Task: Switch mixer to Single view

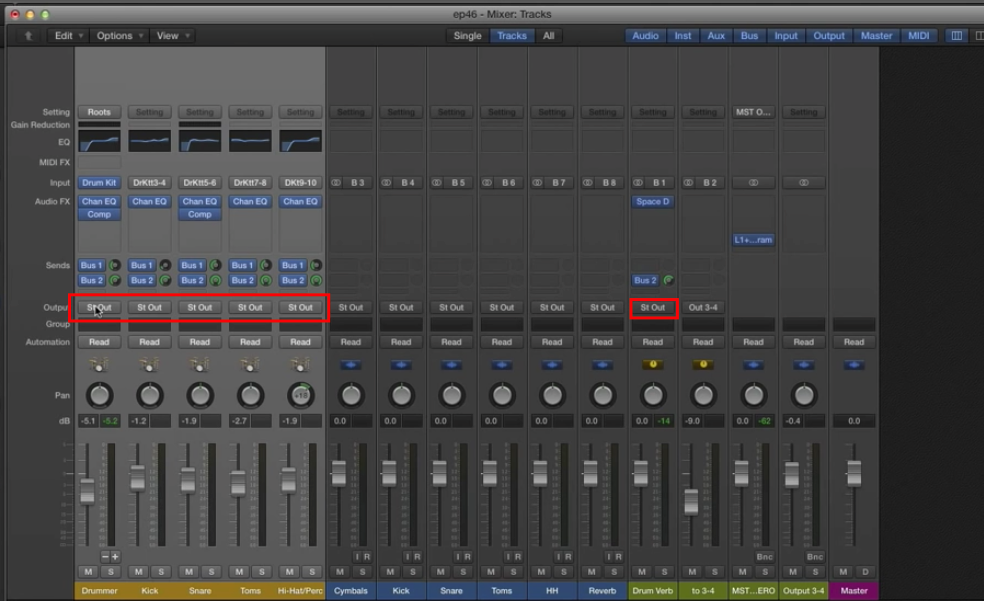Action: (x=468, y=36)
